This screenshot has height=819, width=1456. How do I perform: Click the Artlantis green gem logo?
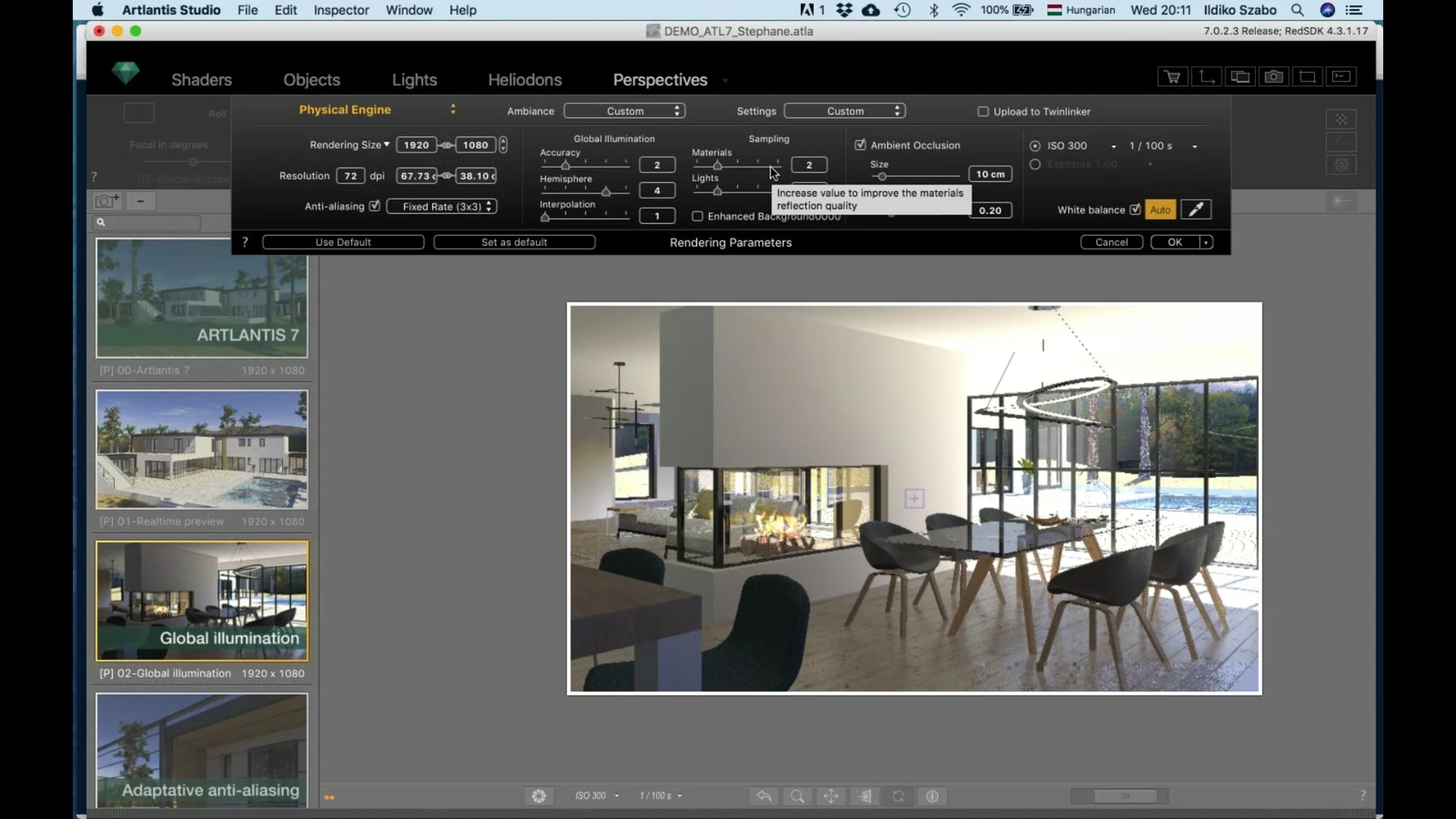click(x=126, y=73)
